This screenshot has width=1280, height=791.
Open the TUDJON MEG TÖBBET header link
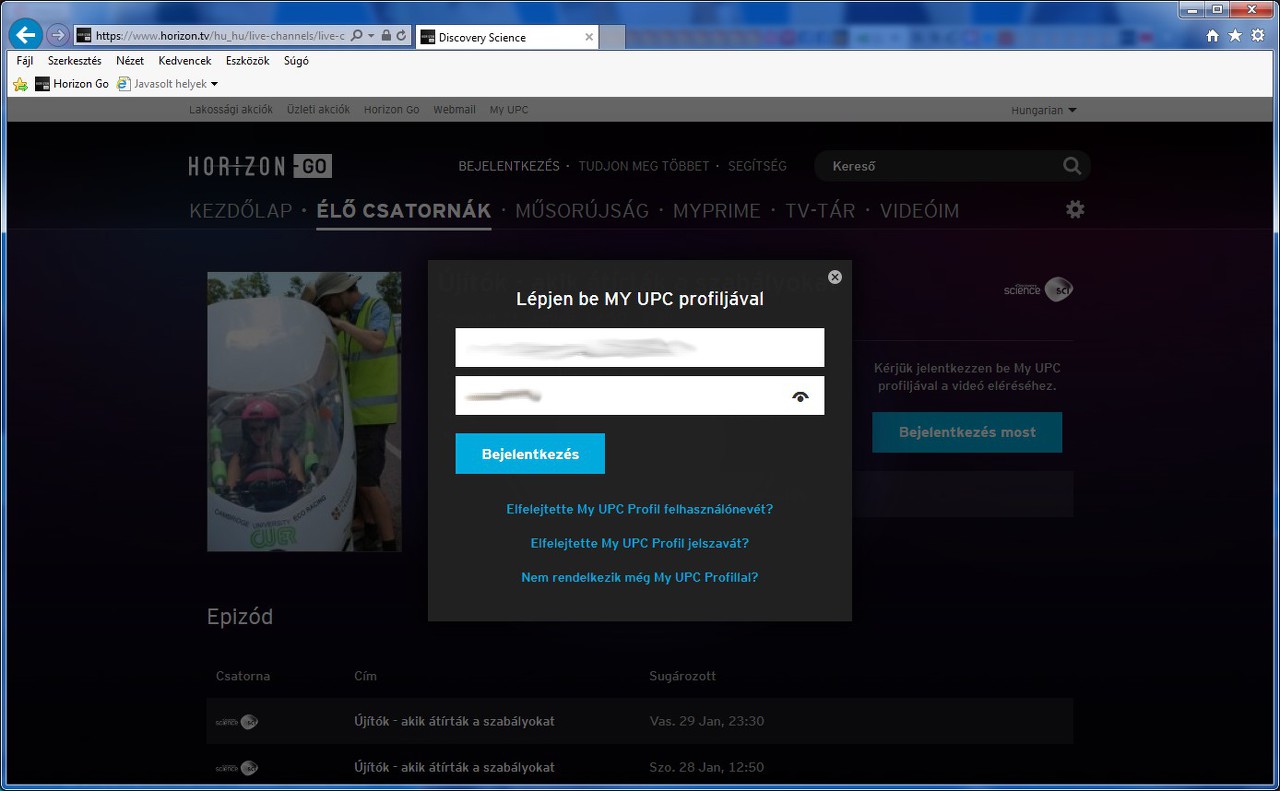click(644, 166)
